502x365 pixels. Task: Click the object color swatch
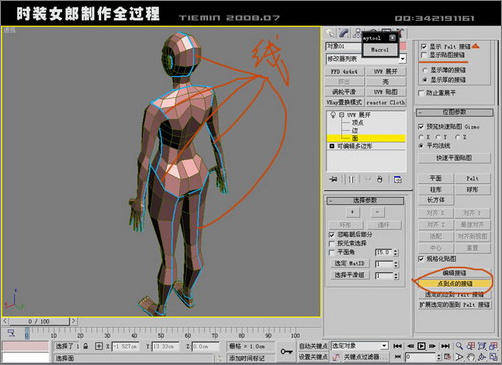click(x=404, y=46)
